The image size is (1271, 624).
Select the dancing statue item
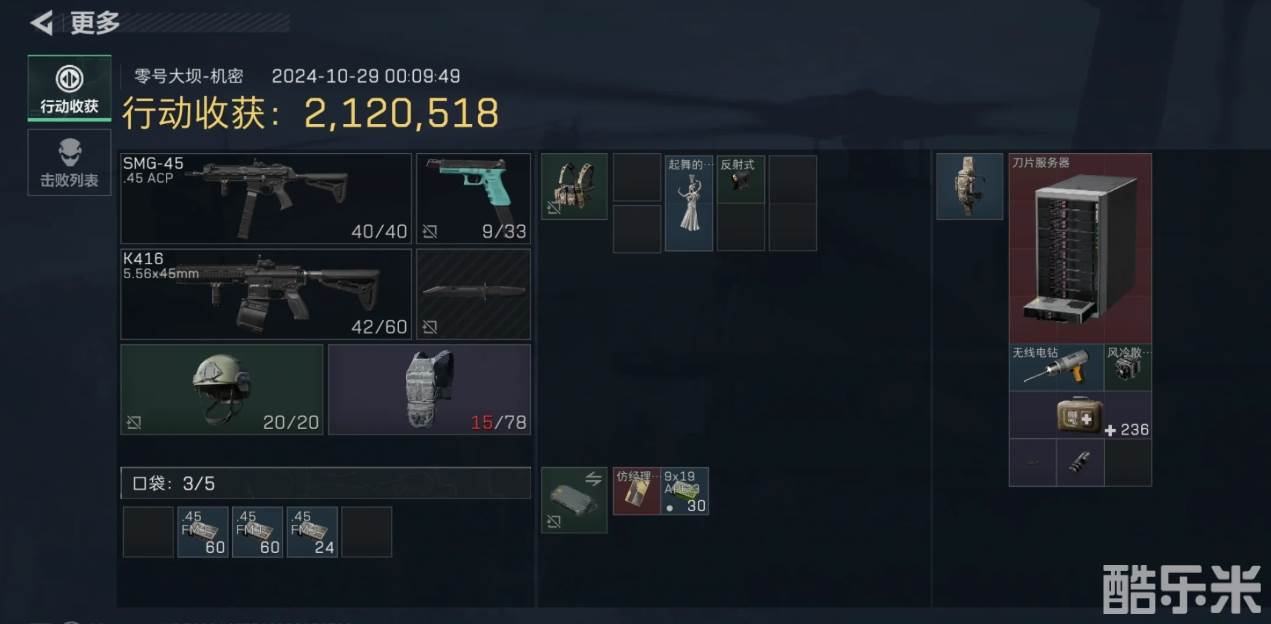689,202
